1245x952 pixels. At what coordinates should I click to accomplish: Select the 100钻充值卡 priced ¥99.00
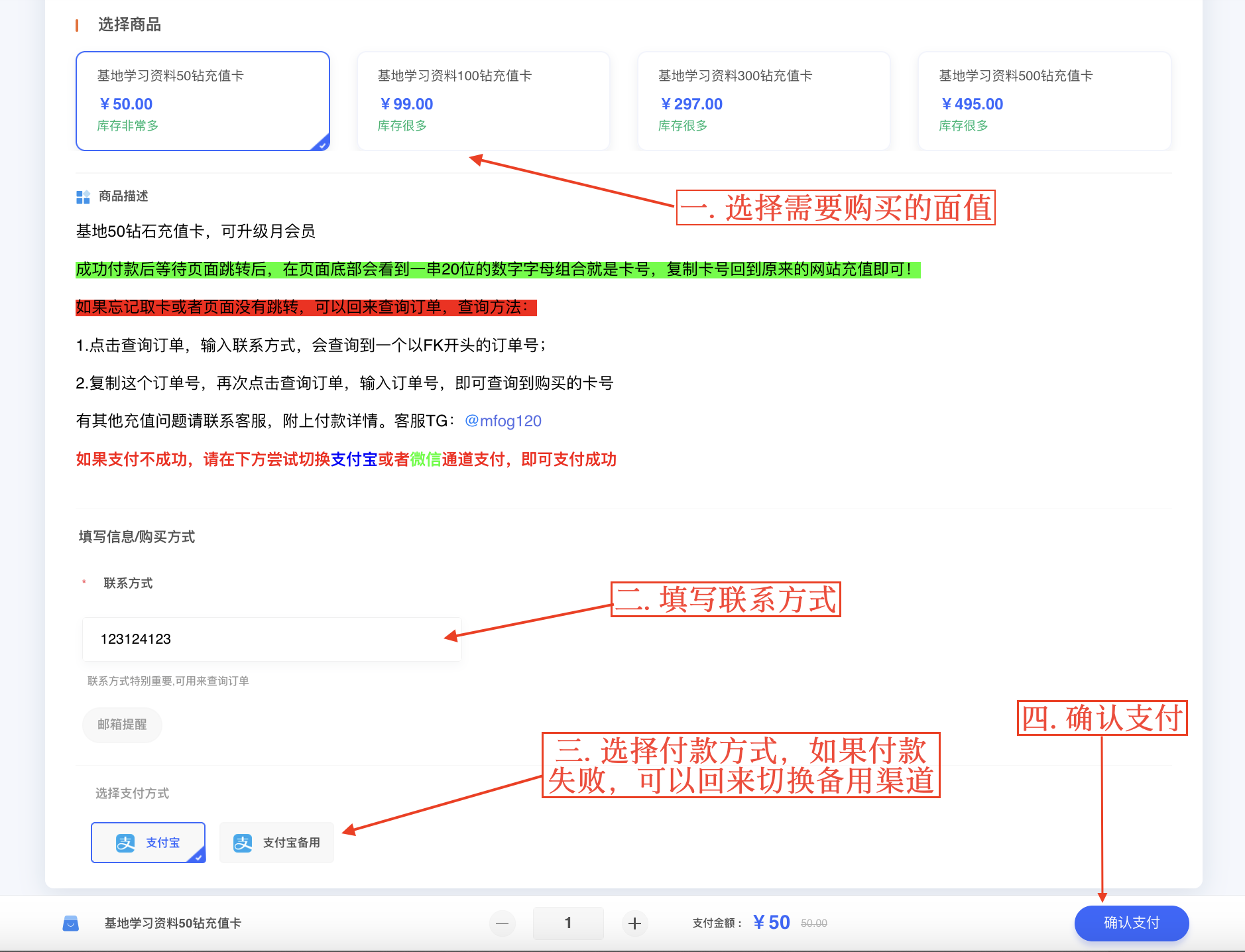(483, 101)
